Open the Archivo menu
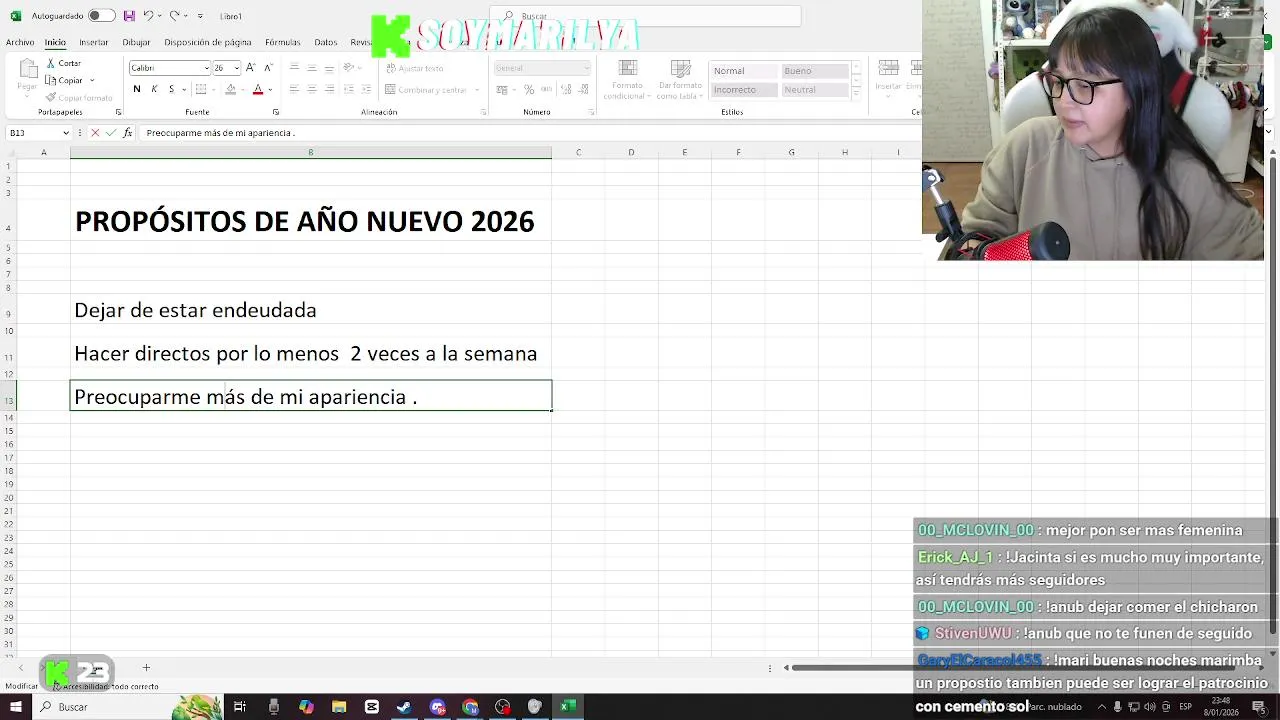This screenshot has height=720, width=1280. click(20, 43)
